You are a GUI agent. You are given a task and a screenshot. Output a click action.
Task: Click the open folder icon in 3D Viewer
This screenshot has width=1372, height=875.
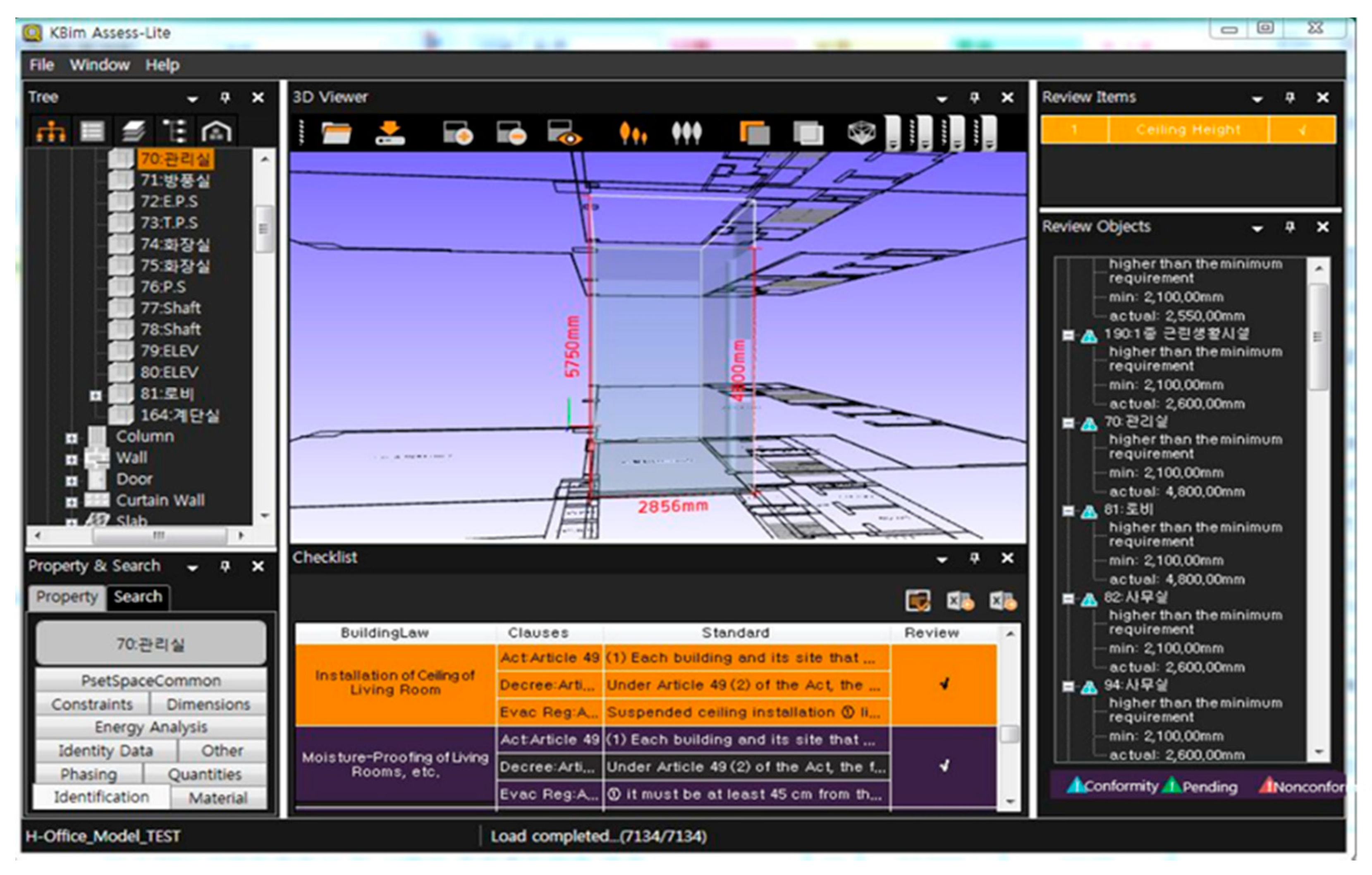336,133
